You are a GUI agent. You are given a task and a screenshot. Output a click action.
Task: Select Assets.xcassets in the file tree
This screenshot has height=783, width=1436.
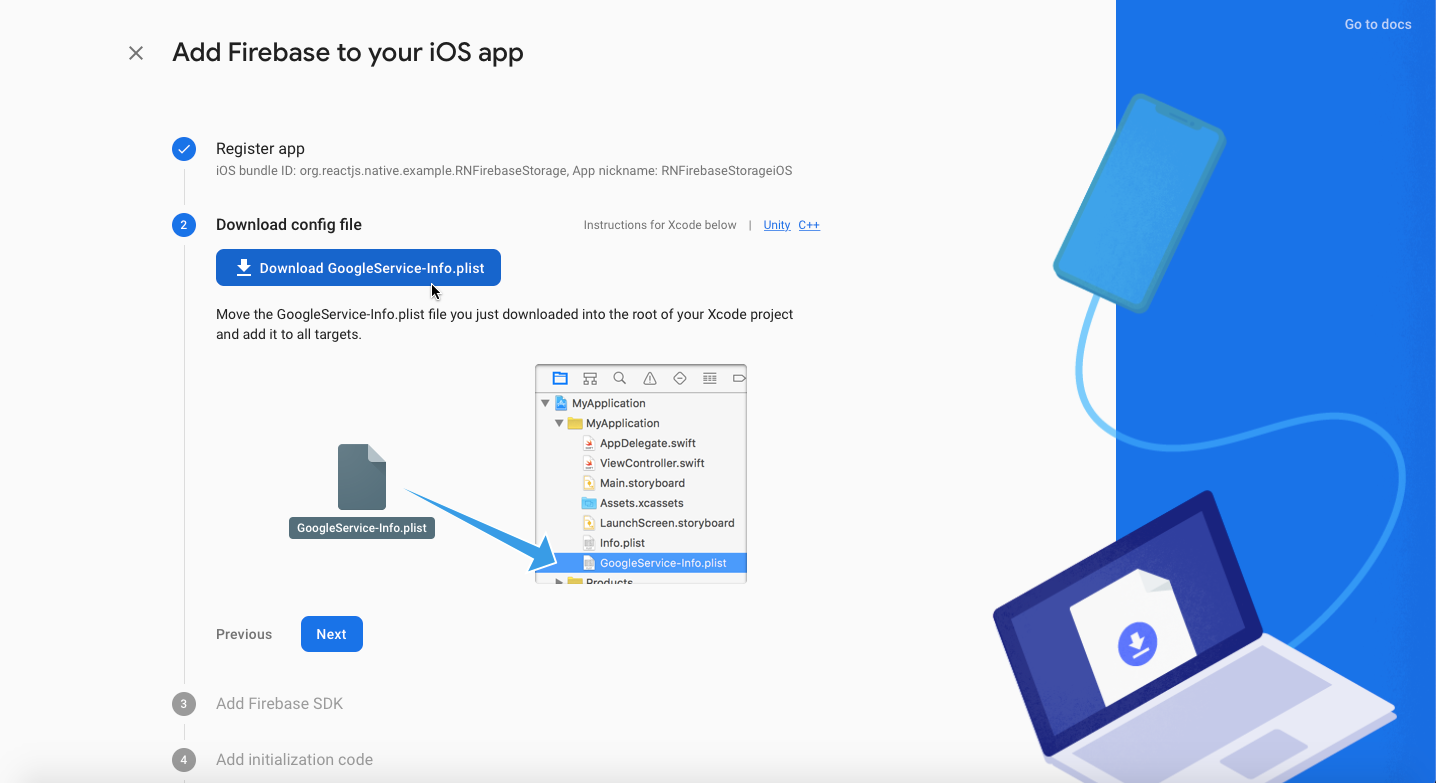click(642, 503)
